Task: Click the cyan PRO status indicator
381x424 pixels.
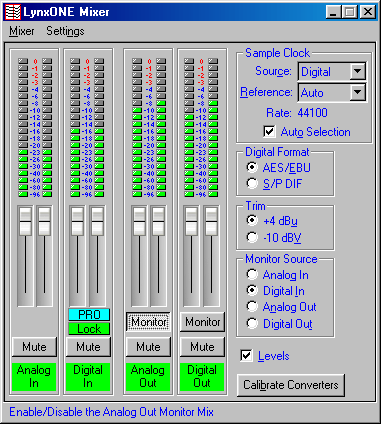Action: tap(89, 315)
